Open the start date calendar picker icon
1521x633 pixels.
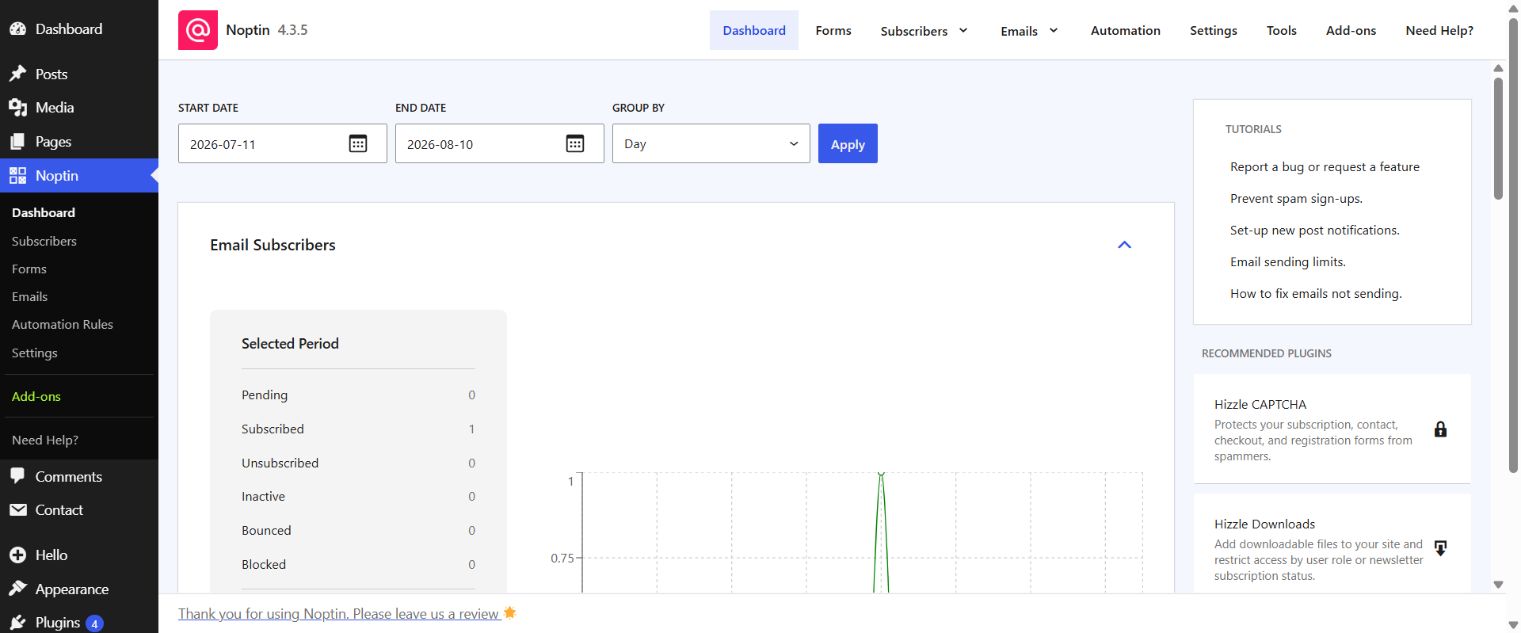(x=358, y=143)
